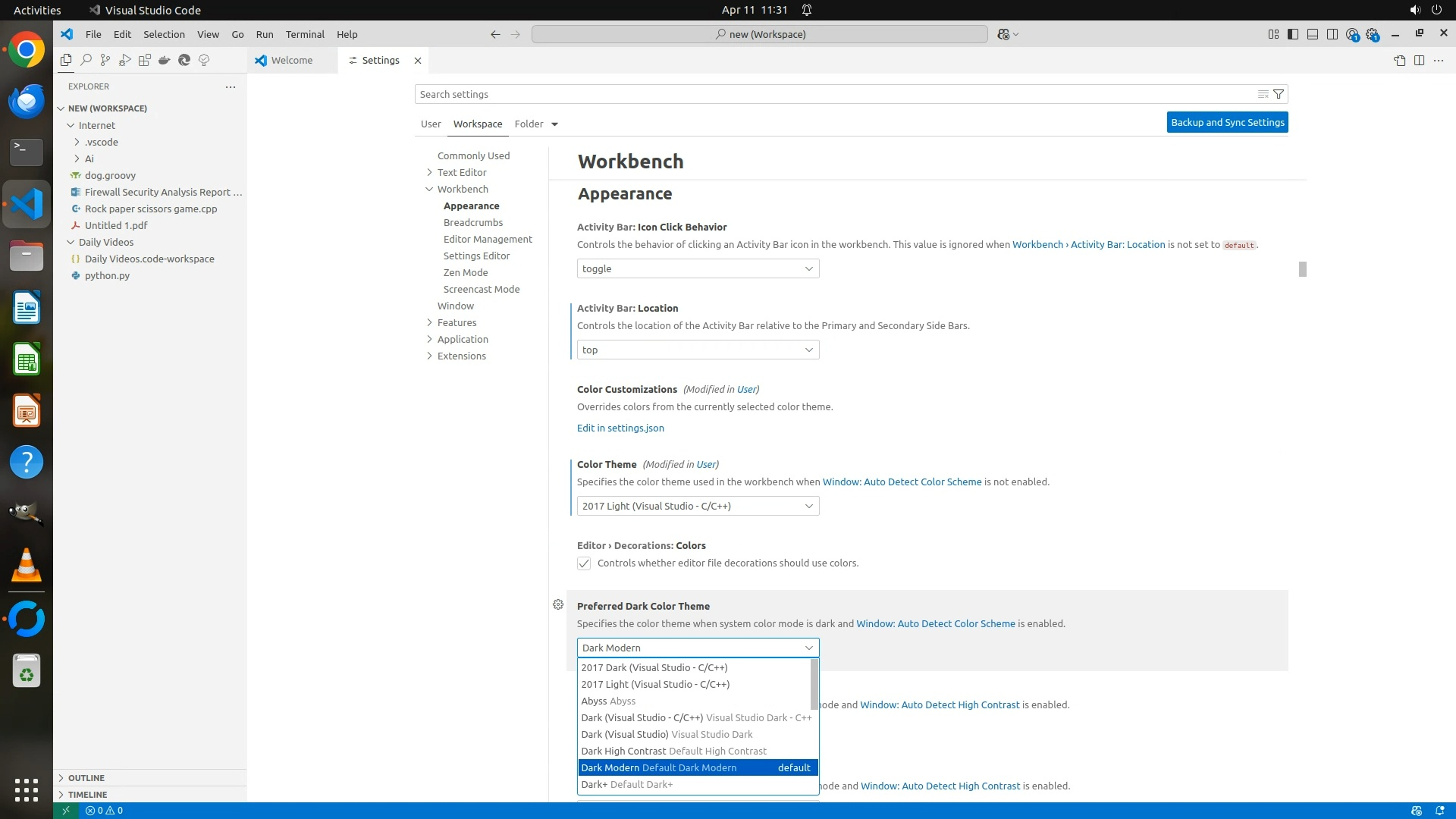Open the Terminal menu
Viewport: 1456px width, 819px height.
tap(305, 34)
